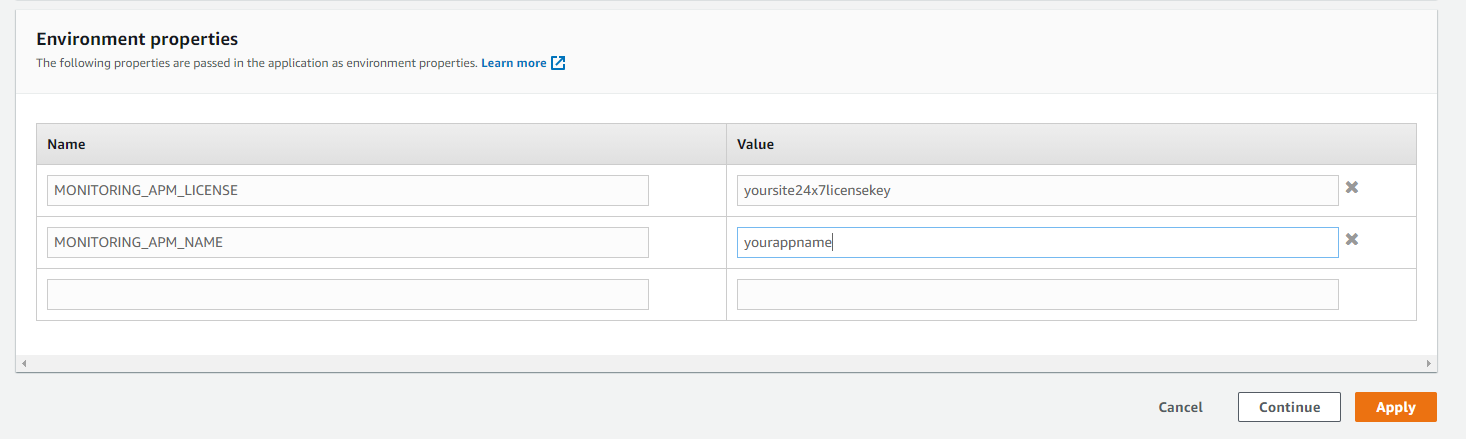Screen dimensions: 1466x439
Task: Select the MONITORING_APM_NAME name field
Action: click(x=347, y=242)
